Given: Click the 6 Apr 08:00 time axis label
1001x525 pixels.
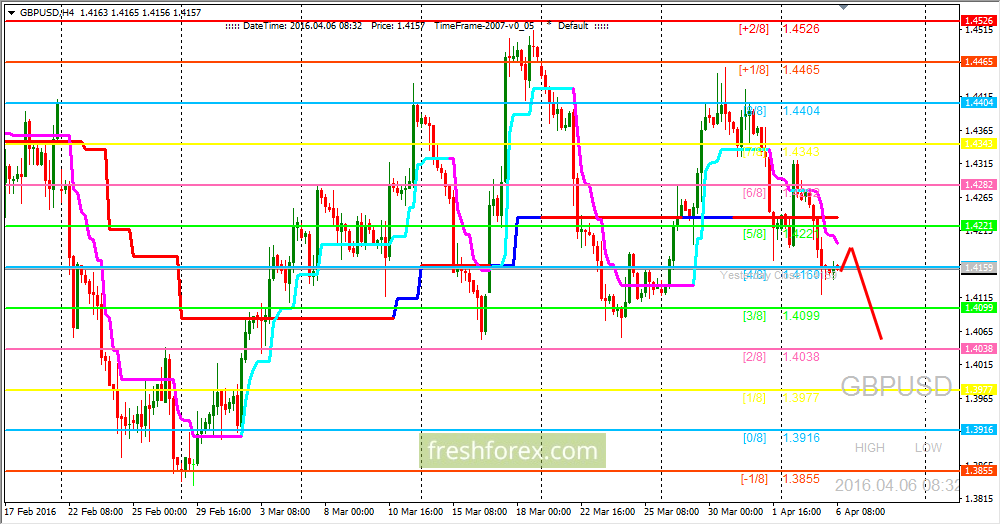Looking at the screenshot, I should pos(861,512).
